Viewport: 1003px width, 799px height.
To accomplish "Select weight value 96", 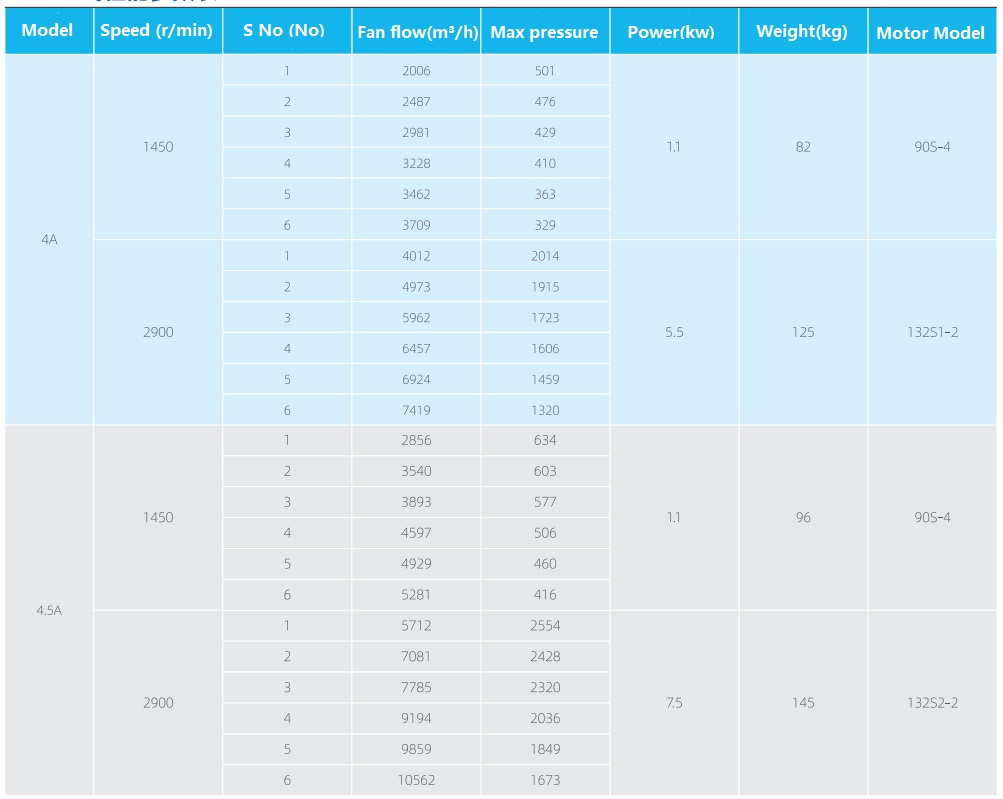I will click(x=803, y=518).
